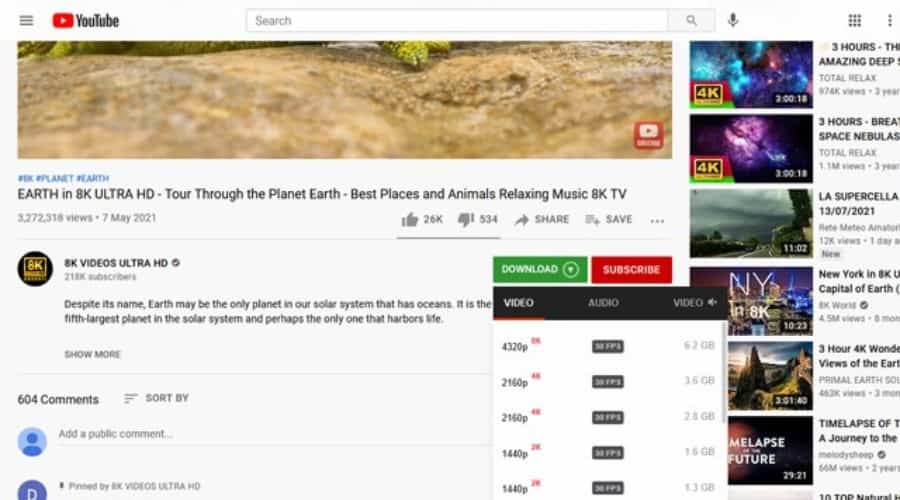Expand the Download button arrow
900x500 pixels.
coord(571,269)
